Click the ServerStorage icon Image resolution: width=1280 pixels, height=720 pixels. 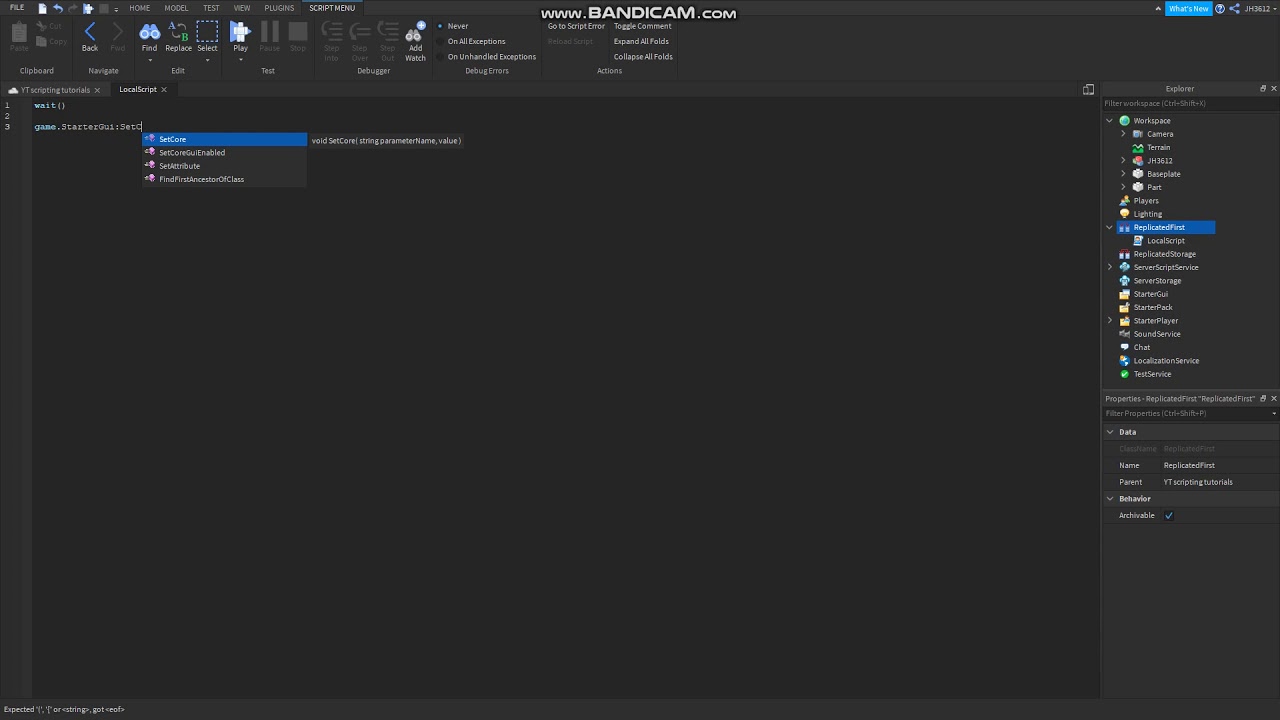[1124, 281]
